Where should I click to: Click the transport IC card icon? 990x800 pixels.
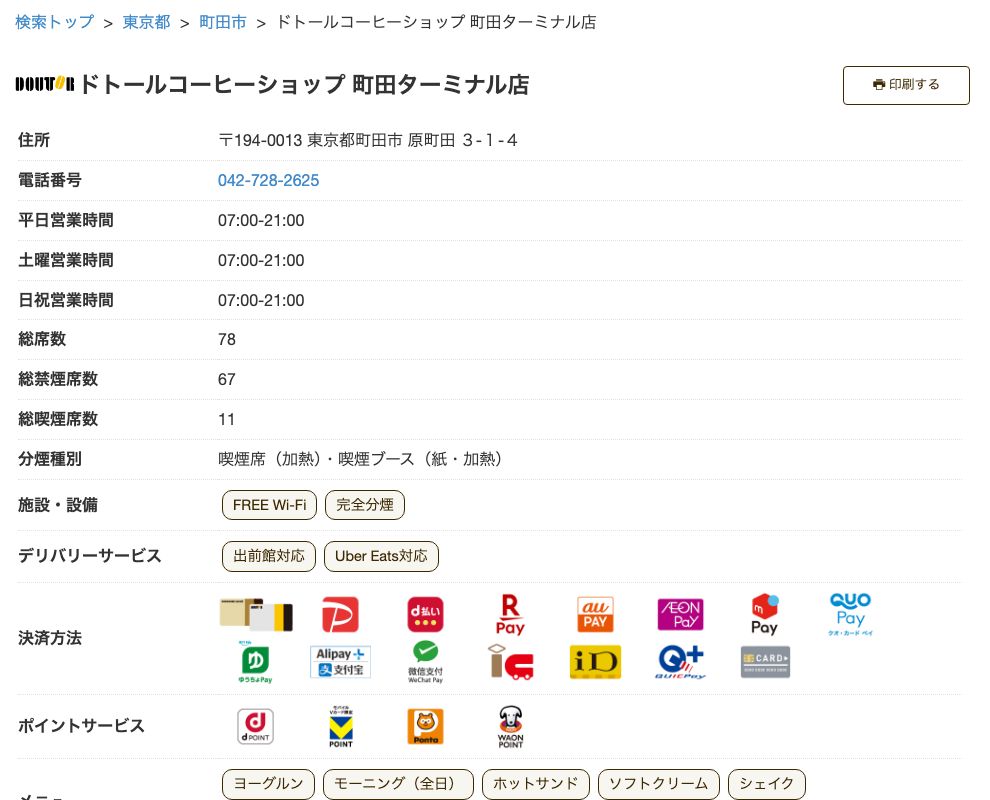[x=510, y=662]
